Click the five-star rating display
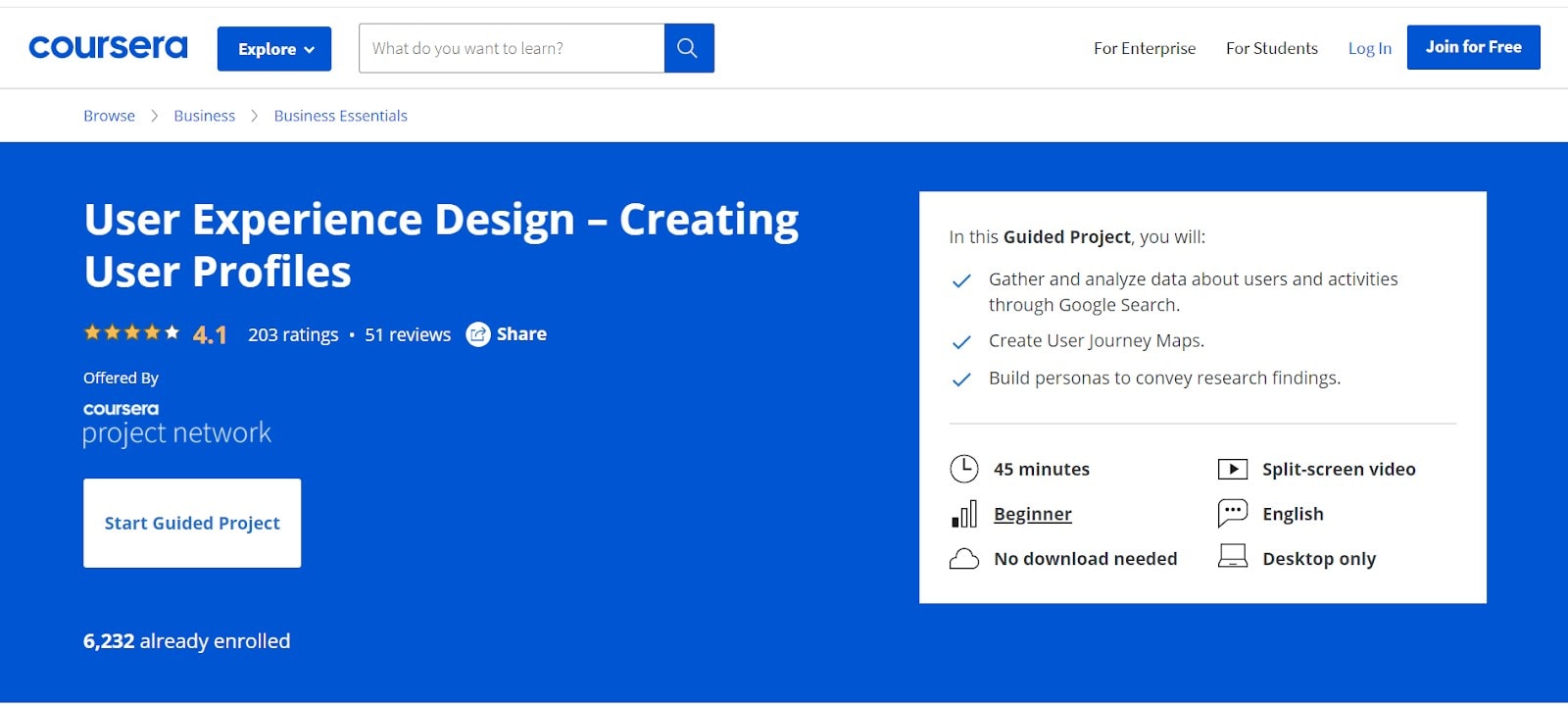The width and height of the screenshot is (1568, 707). (x=131, y=333)
